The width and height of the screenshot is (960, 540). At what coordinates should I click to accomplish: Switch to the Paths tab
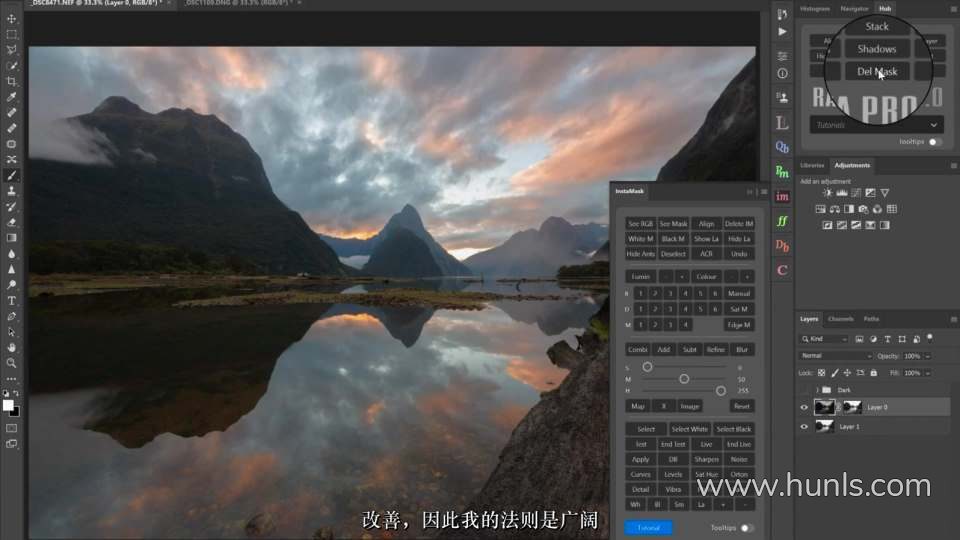pyautogui.click(x=871, y=319)
